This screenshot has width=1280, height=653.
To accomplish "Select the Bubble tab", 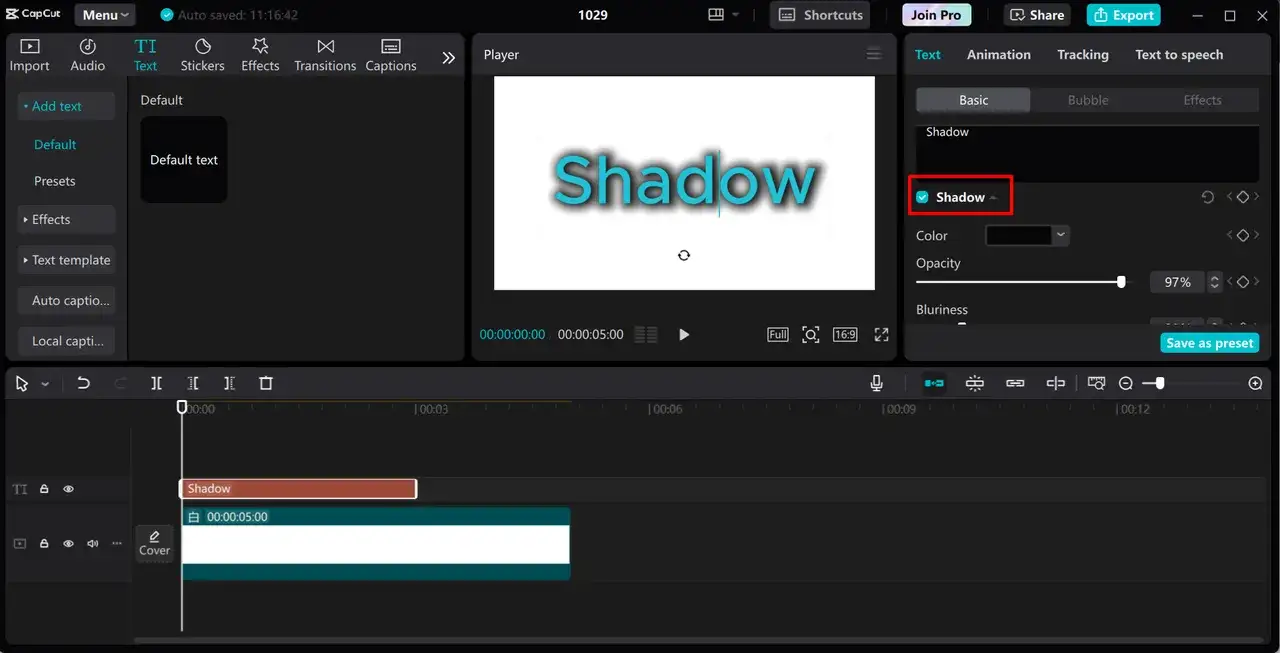I will pos(1087,100).
